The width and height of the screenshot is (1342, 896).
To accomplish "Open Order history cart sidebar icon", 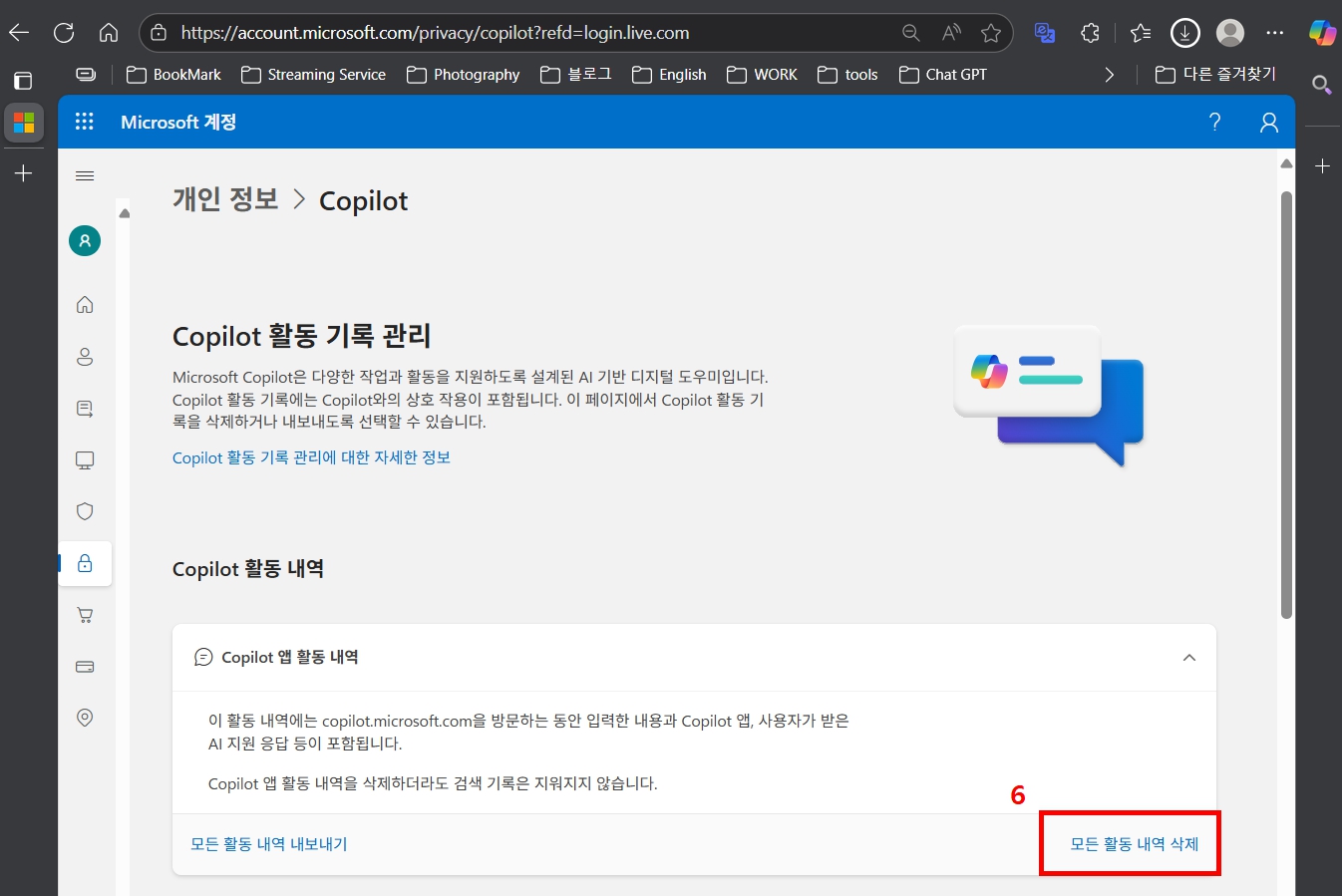I will (85, 615).
